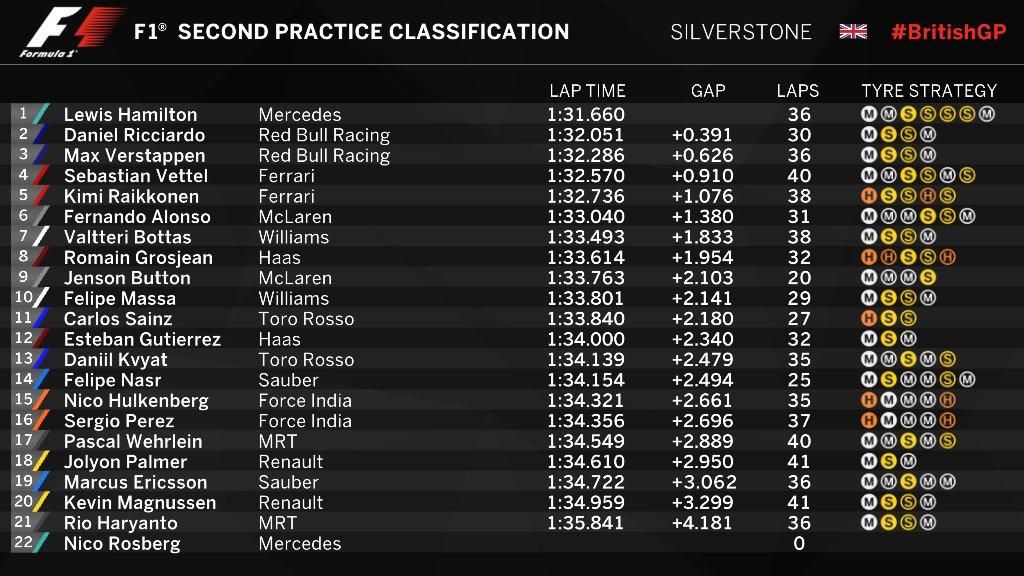Select the GAP column header
Image resolution: width=1024 pixels, height=576 pixels.
click(x=708, y=91)
